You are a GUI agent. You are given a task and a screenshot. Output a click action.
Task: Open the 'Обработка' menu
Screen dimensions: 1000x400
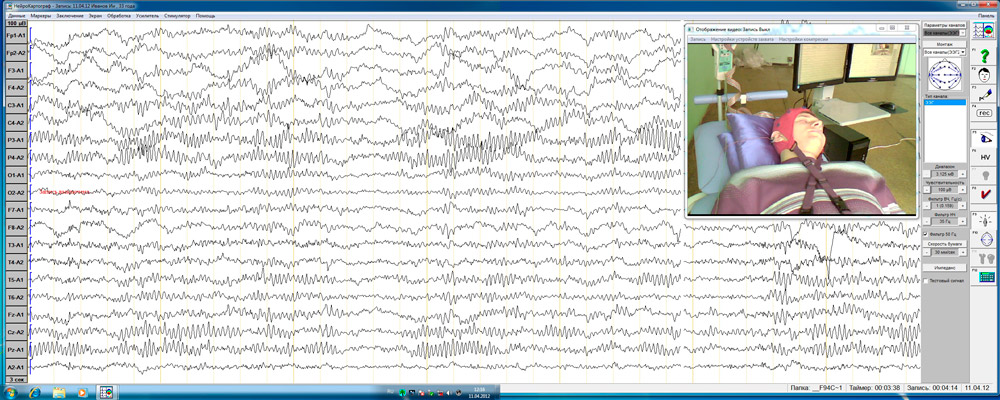coord(118,16)
